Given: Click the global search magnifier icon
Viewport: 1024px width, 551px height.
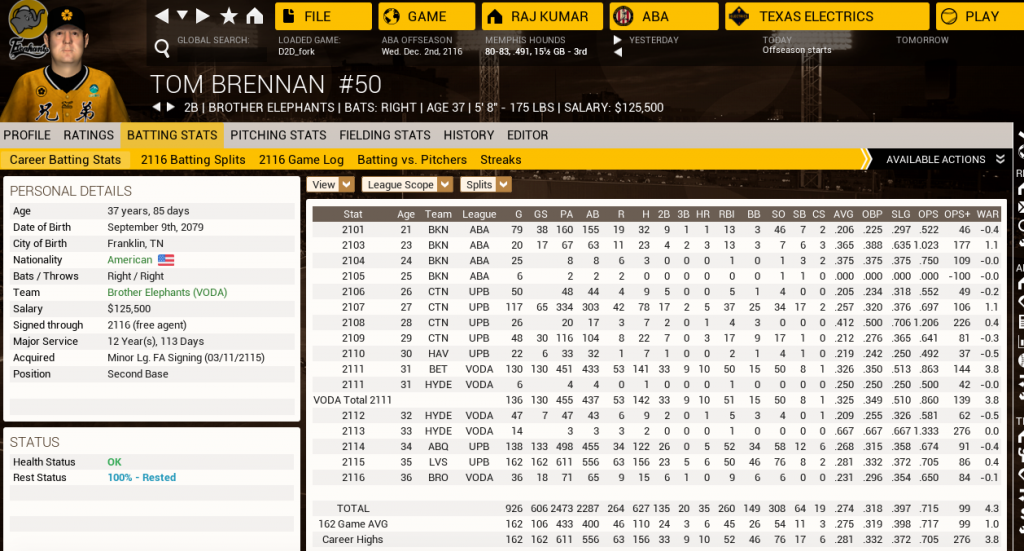Looking at the screenshot, I should 162,47.
